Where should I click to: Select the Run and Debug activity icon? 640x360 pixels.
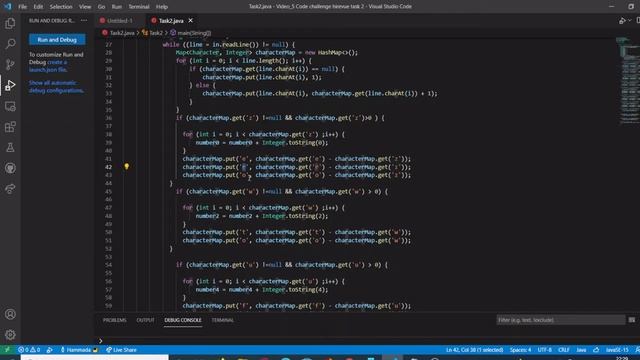(x=10, y=85)
